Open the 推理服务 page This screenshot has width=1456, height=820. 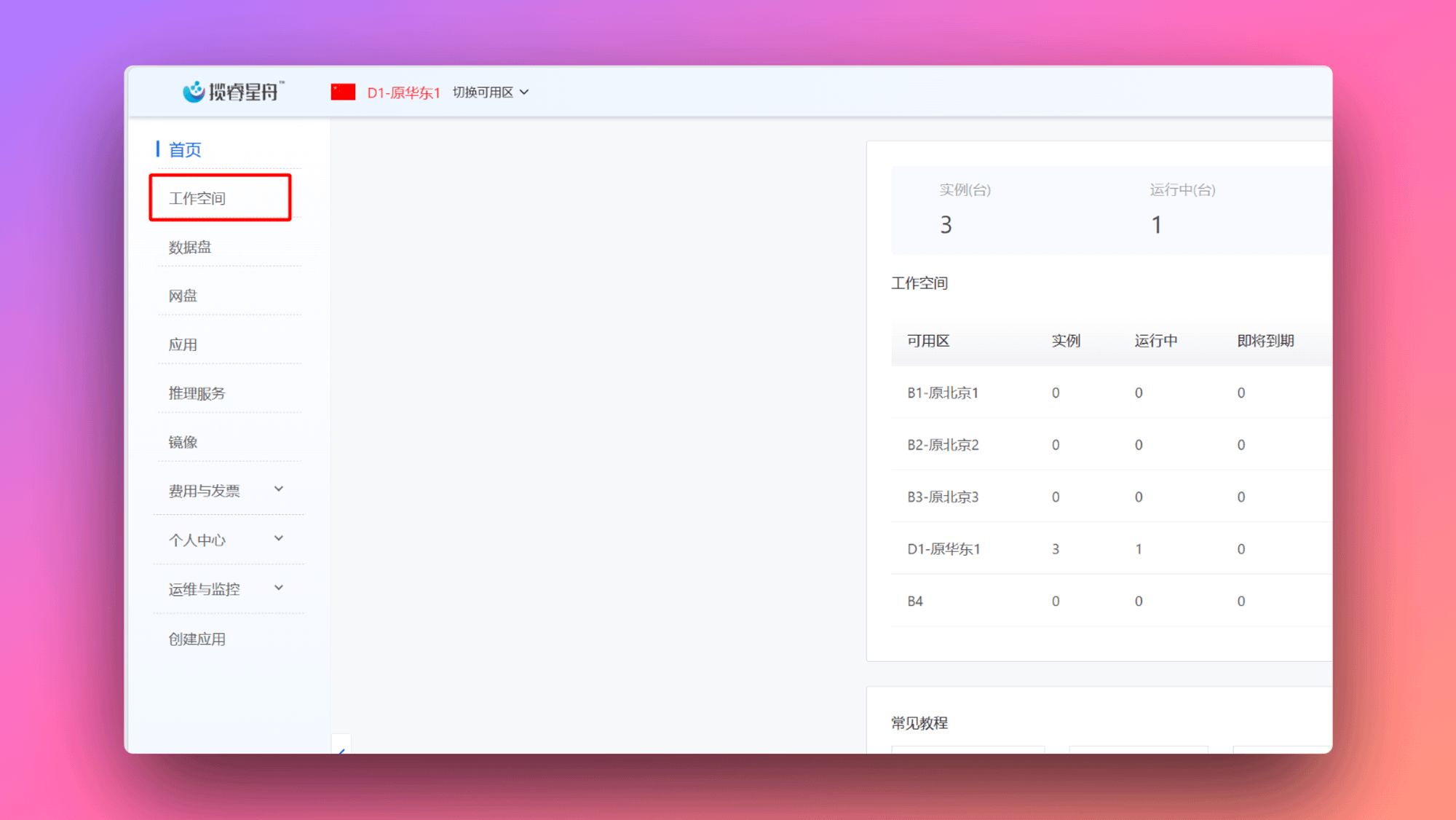click(x=197, y=394)
